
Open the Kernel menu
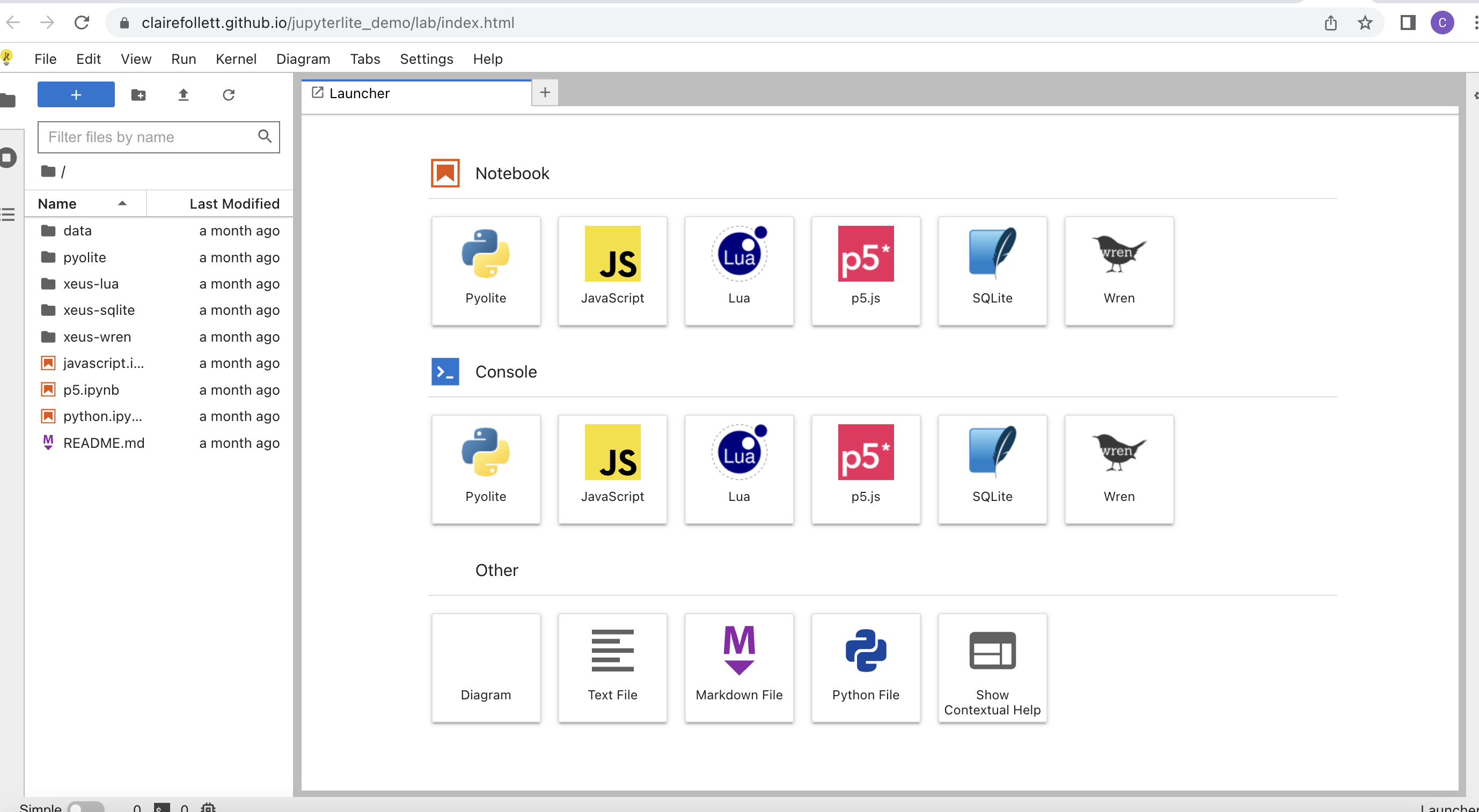click(236, 59)
